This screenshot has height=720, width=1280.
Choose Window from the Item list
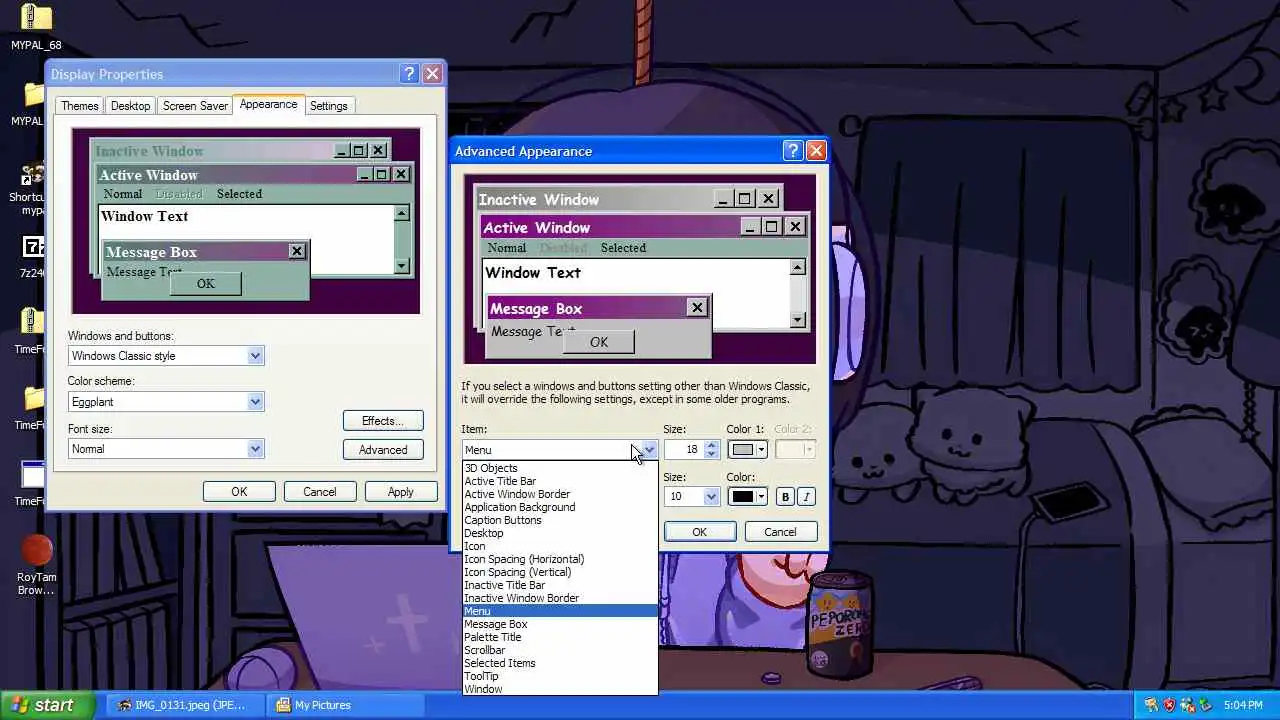tap(560, 689)
